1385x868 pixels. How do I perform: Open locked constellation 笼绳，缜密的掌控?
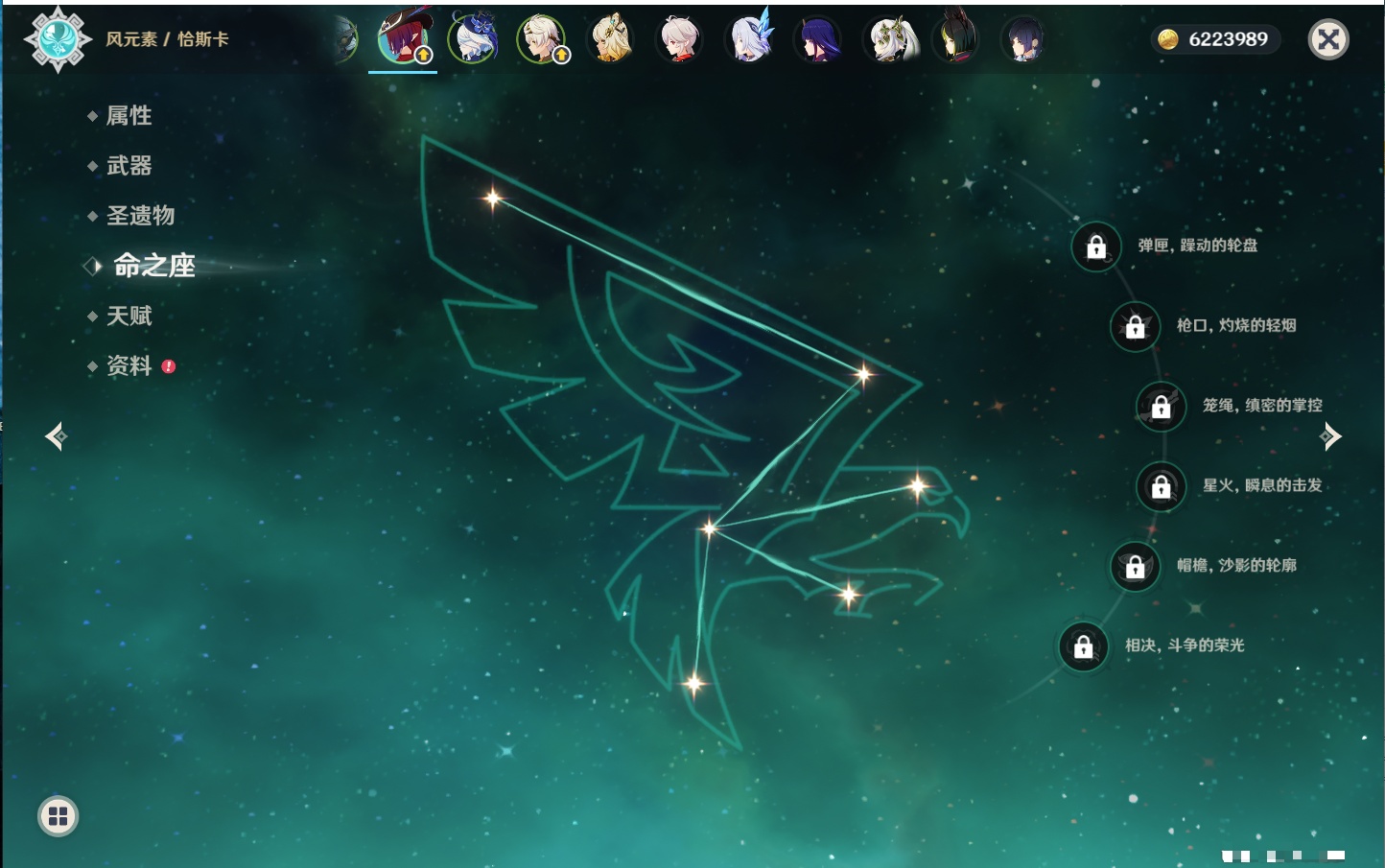[x=1162, y=407]
